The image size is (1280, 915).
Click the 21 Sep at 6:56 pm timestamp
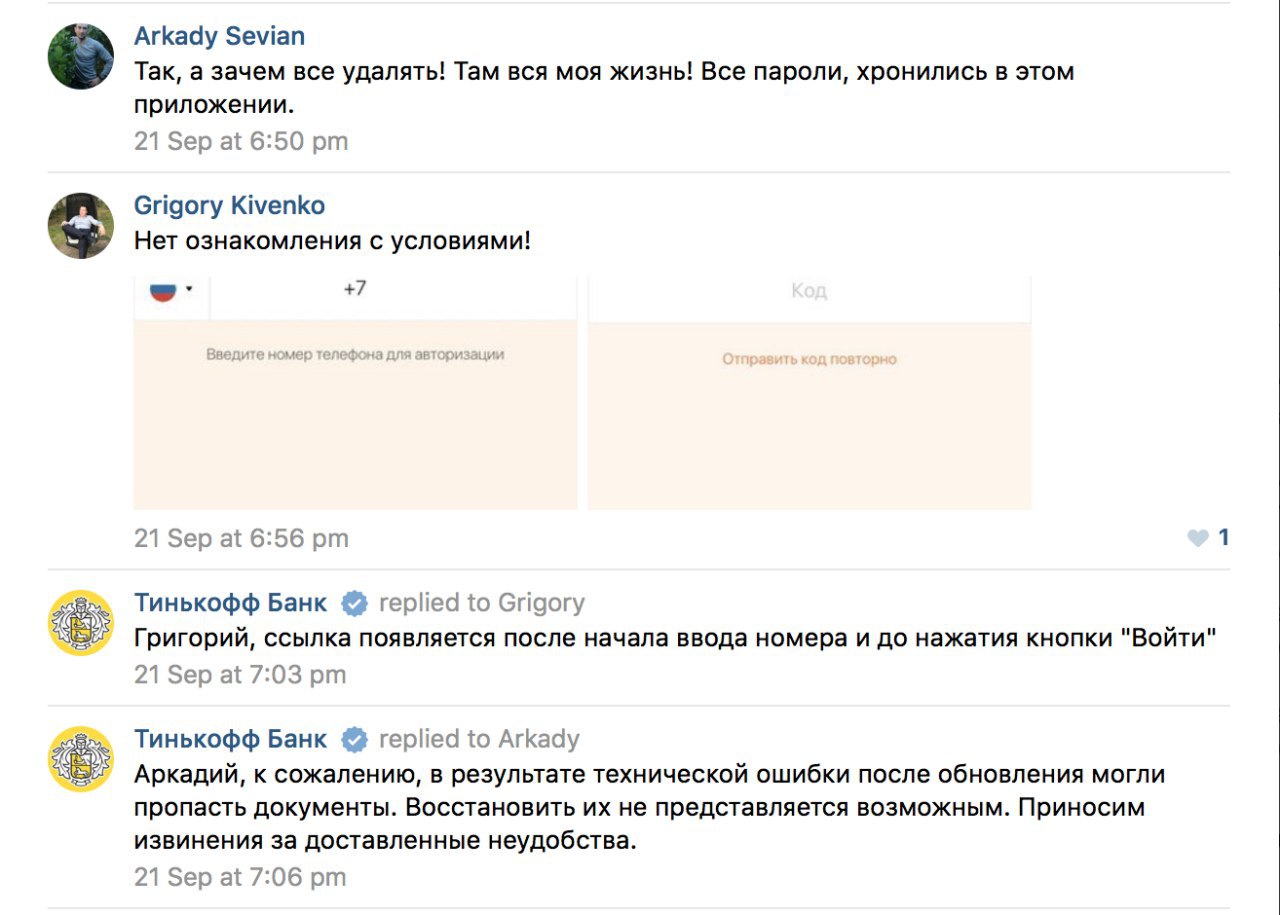tap(241, 538)
